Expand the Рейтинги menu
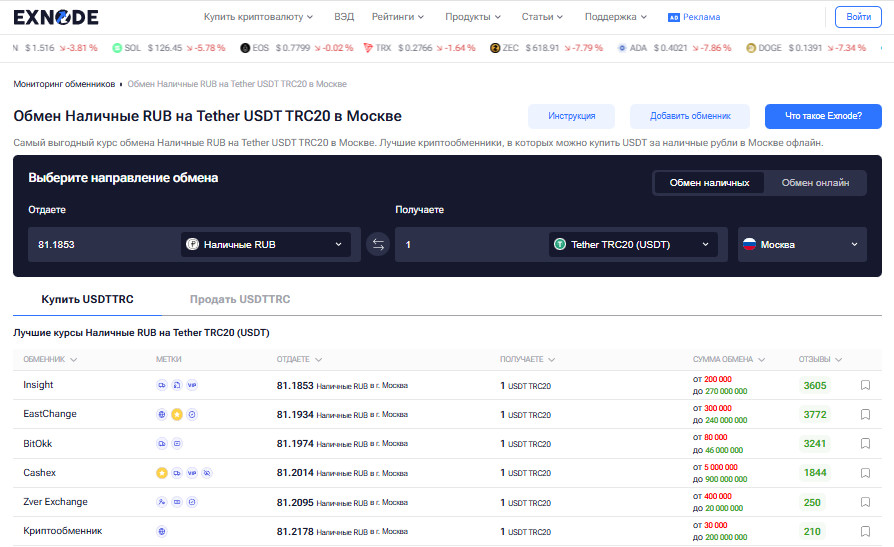 398,17
